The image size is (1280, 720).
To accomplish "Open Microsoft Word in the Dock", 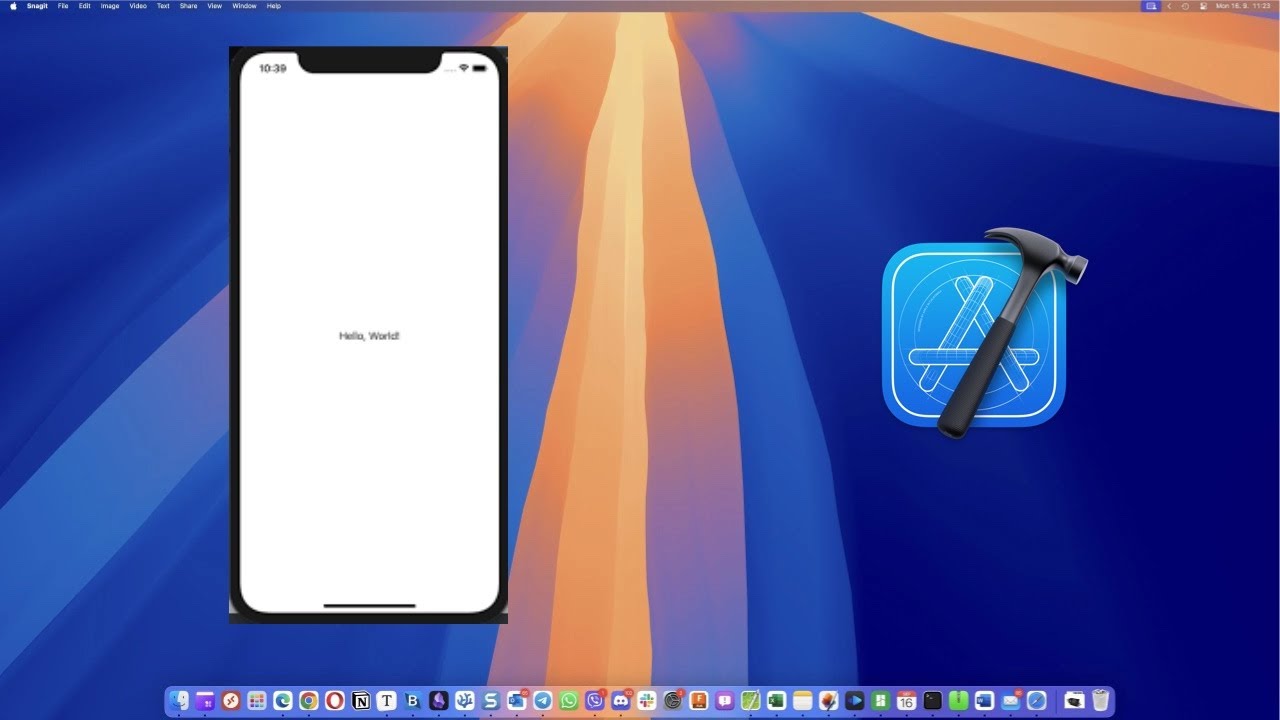I will tap(984, 701).
